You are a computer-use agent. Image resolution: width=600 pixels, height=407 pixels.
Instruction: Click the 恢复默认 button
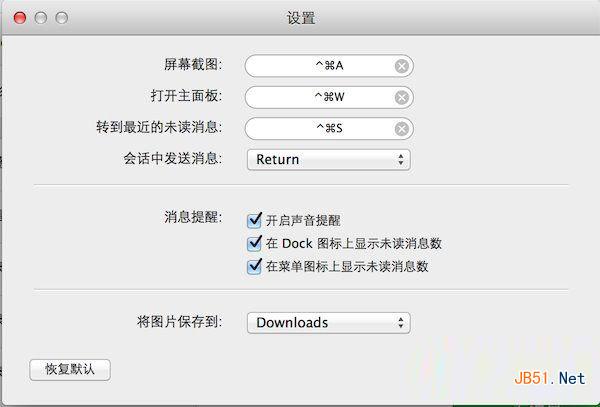pos(70,369)
